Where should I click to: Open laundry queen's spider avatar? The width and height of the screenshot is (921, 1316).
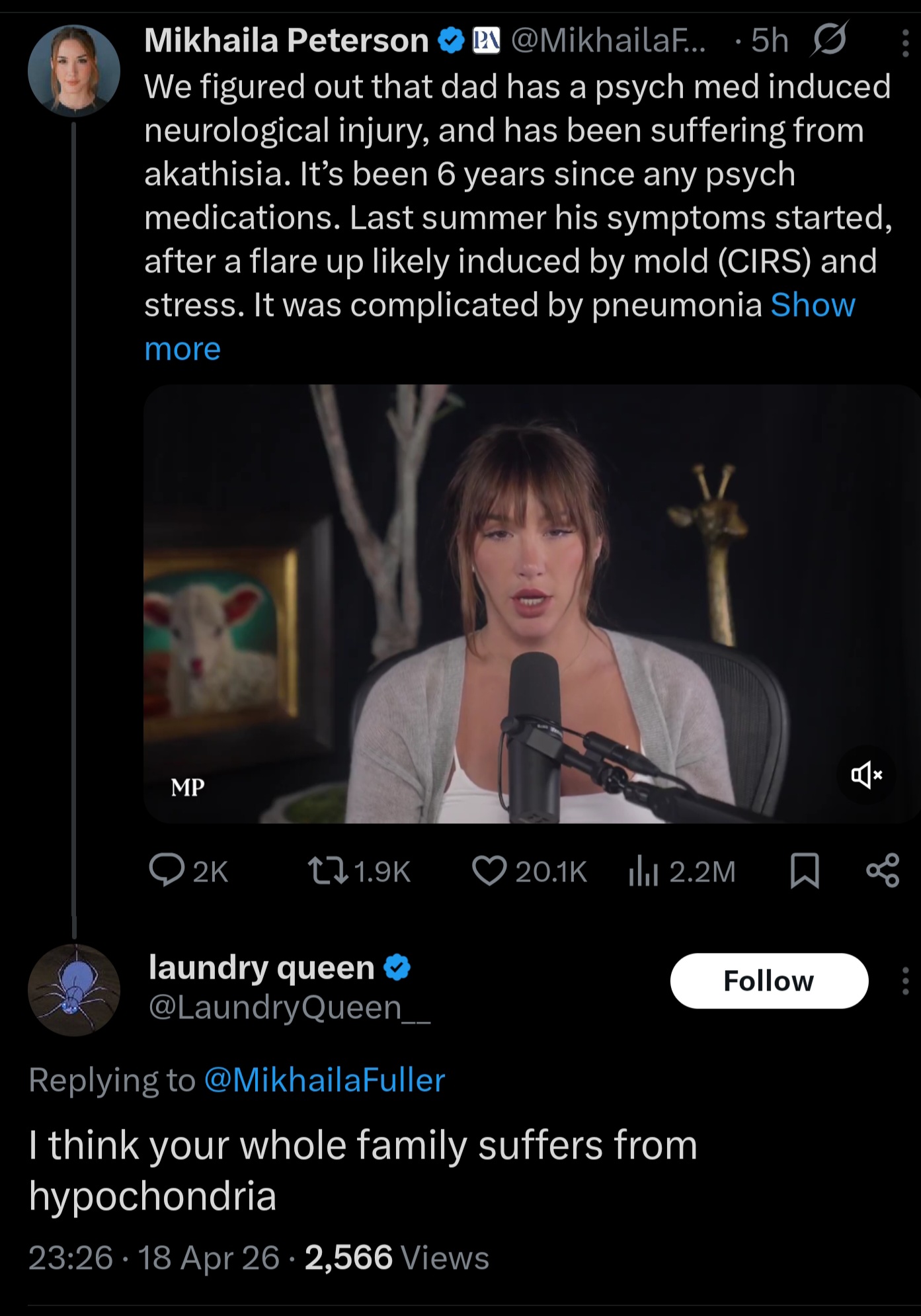point(74,990)
